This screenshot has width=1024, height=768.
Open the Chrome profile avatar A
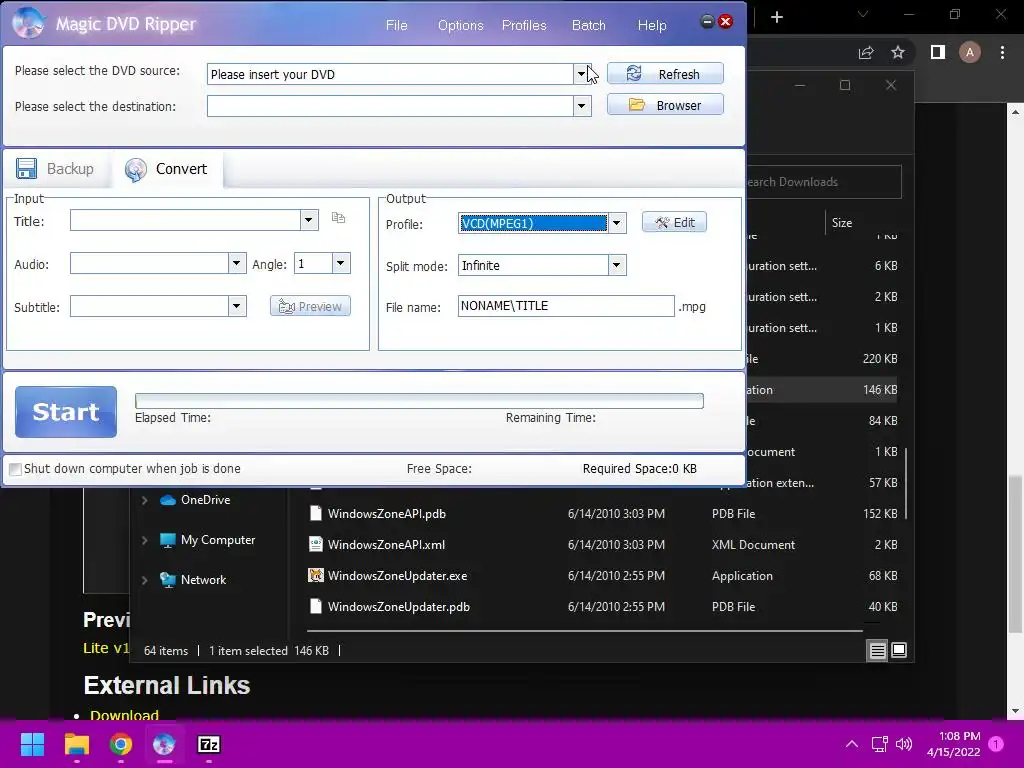coord(970,52)
